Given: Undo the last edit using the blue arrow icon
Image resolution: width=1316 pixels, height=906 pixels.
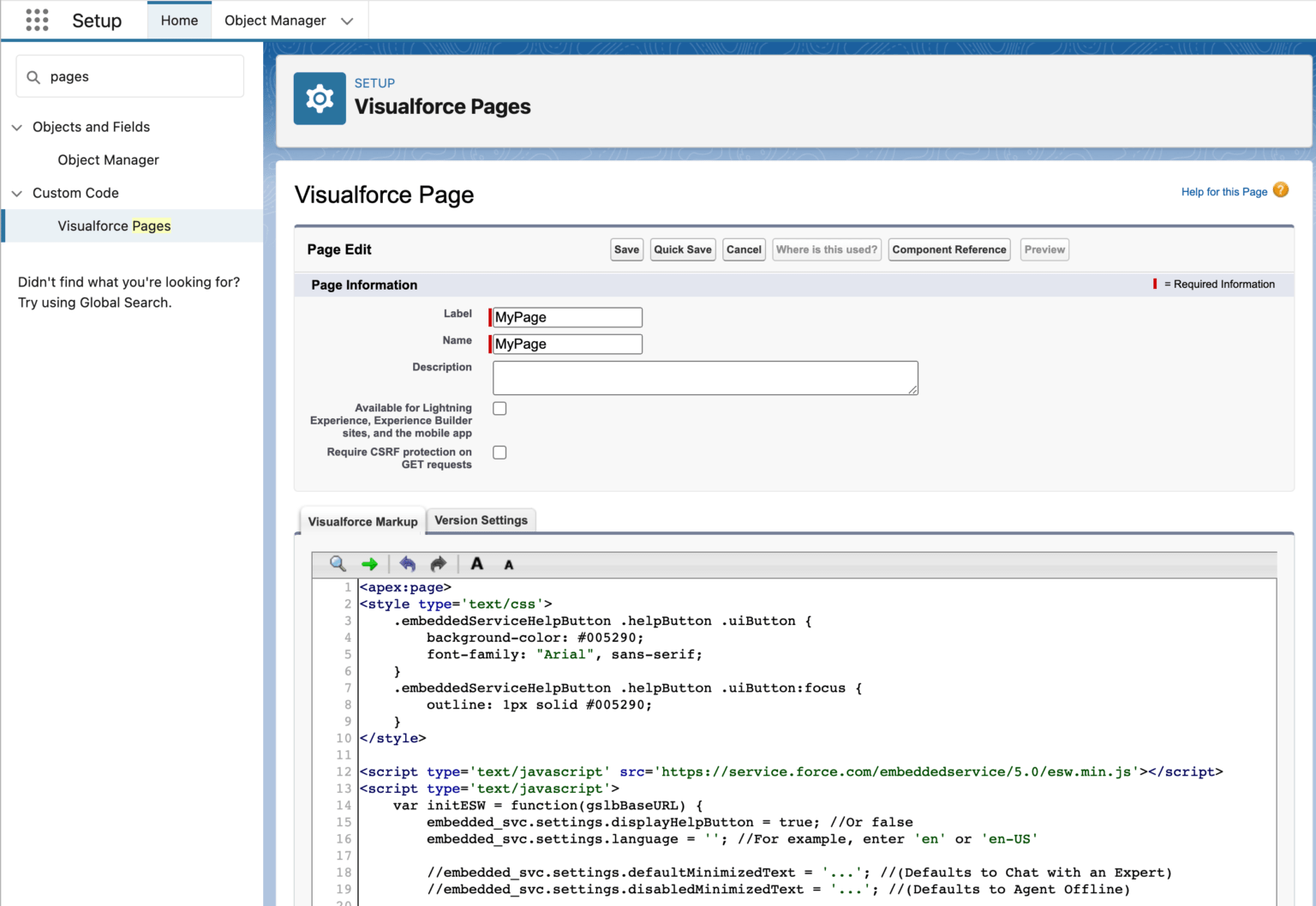Looking at the screenshot, I should pyautogui.click(x=408, y=564).
